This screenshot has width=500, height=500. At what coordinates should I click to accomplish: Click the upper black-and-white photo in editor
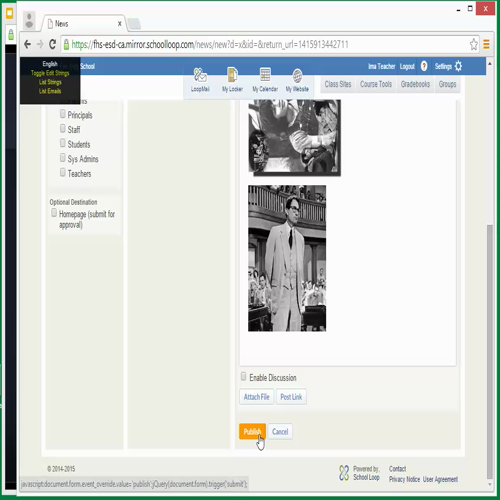(295, 138)
